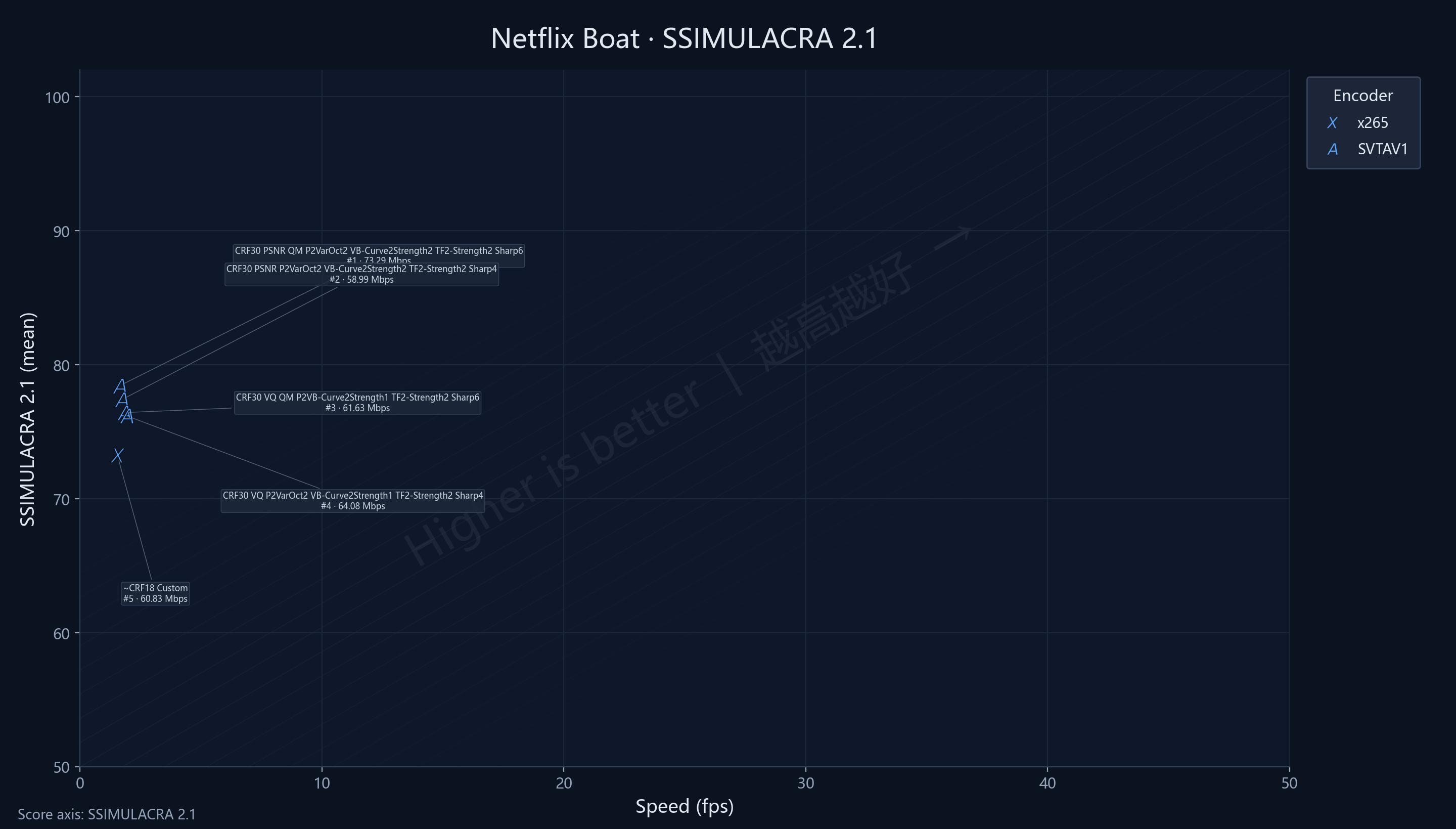This screenshot has height=829, width=1456.
Task: Click the 10 tick on the x-axis
Action: 322,783
